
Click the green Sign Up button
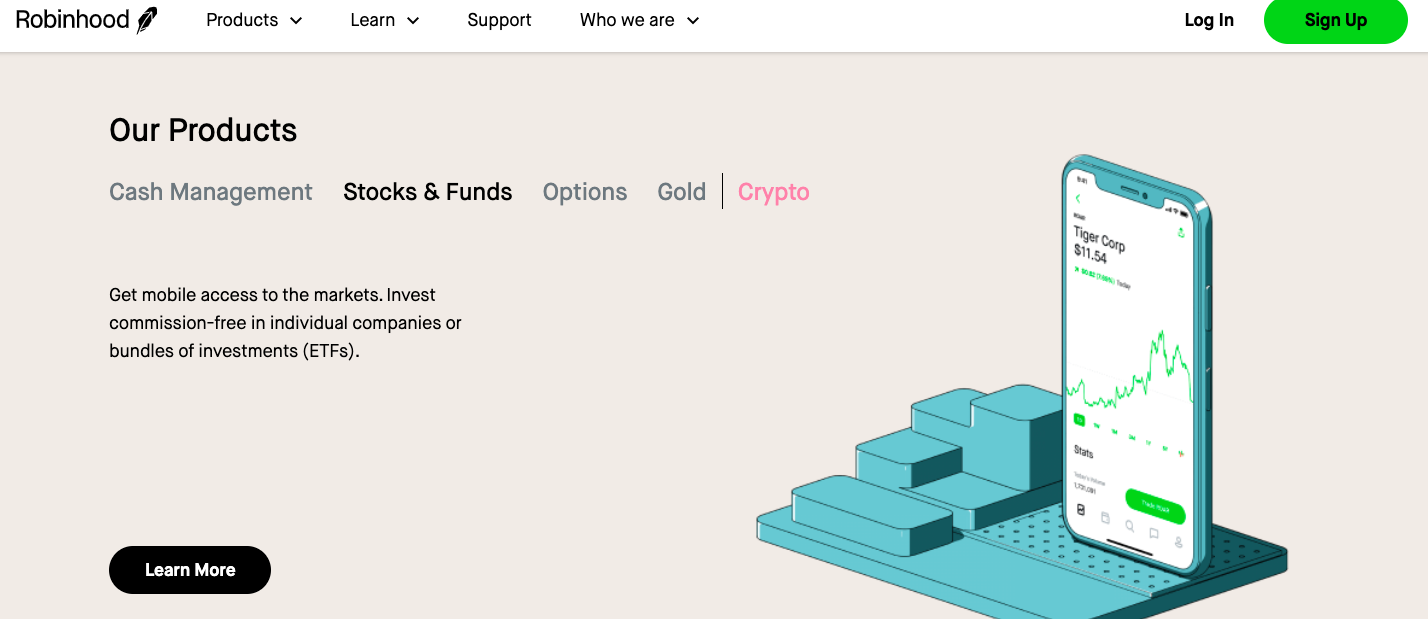[1336, 20]
